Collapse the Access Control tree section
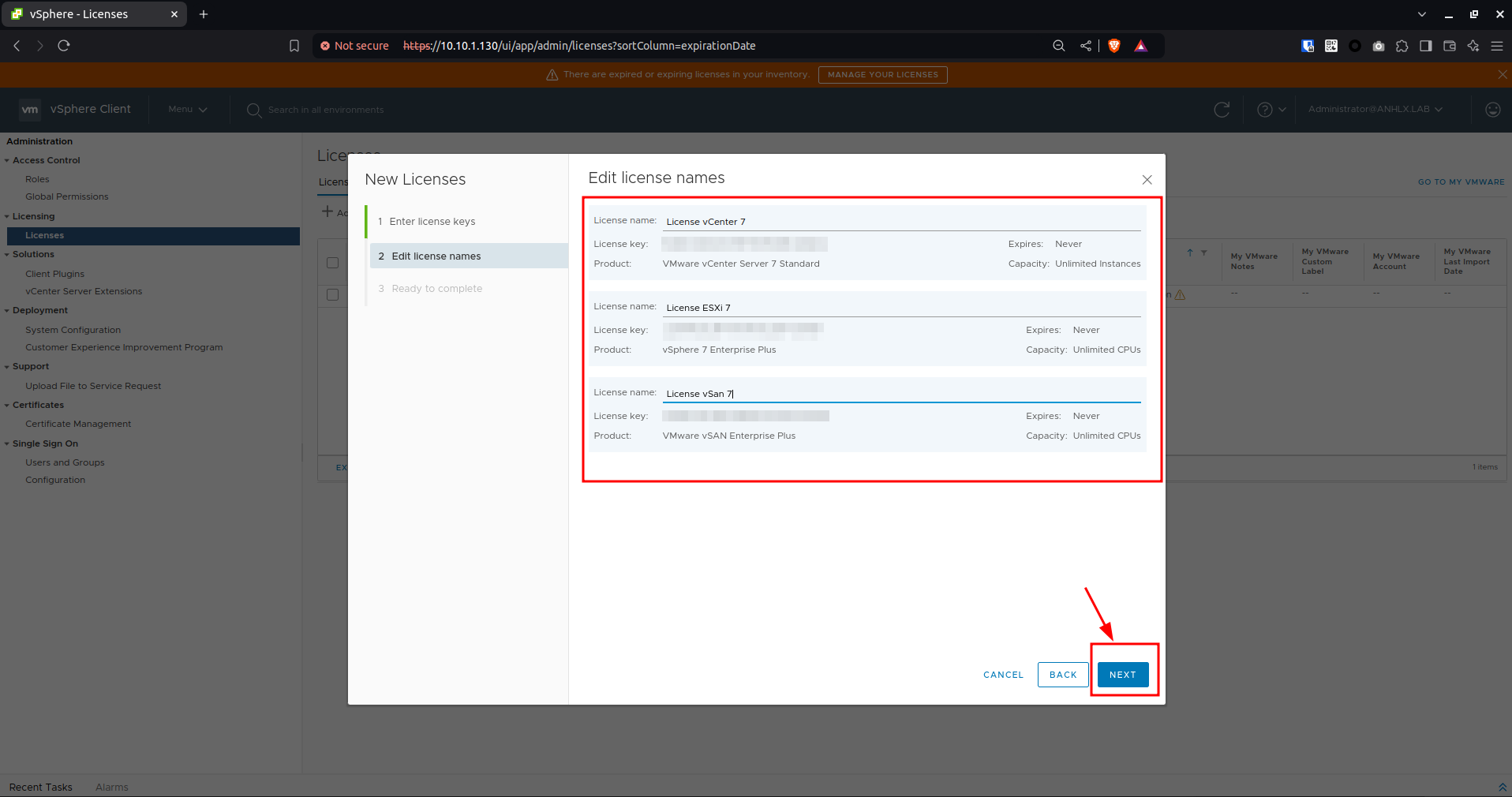Viewport: 1512px width, 797px height. coord(7,160)
